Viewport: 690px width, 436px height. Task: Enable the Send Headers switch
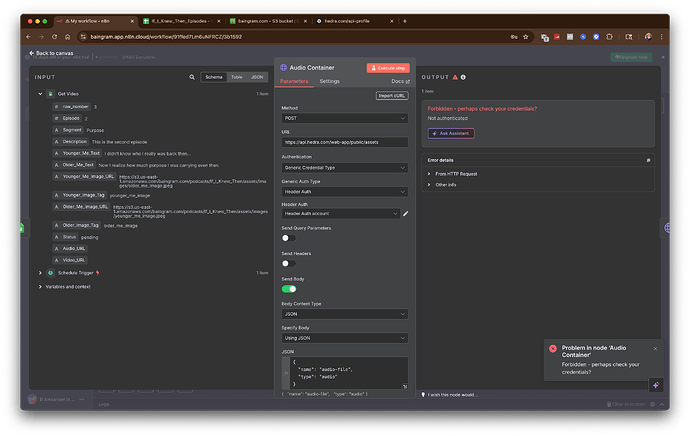click(x=289, y=264)
